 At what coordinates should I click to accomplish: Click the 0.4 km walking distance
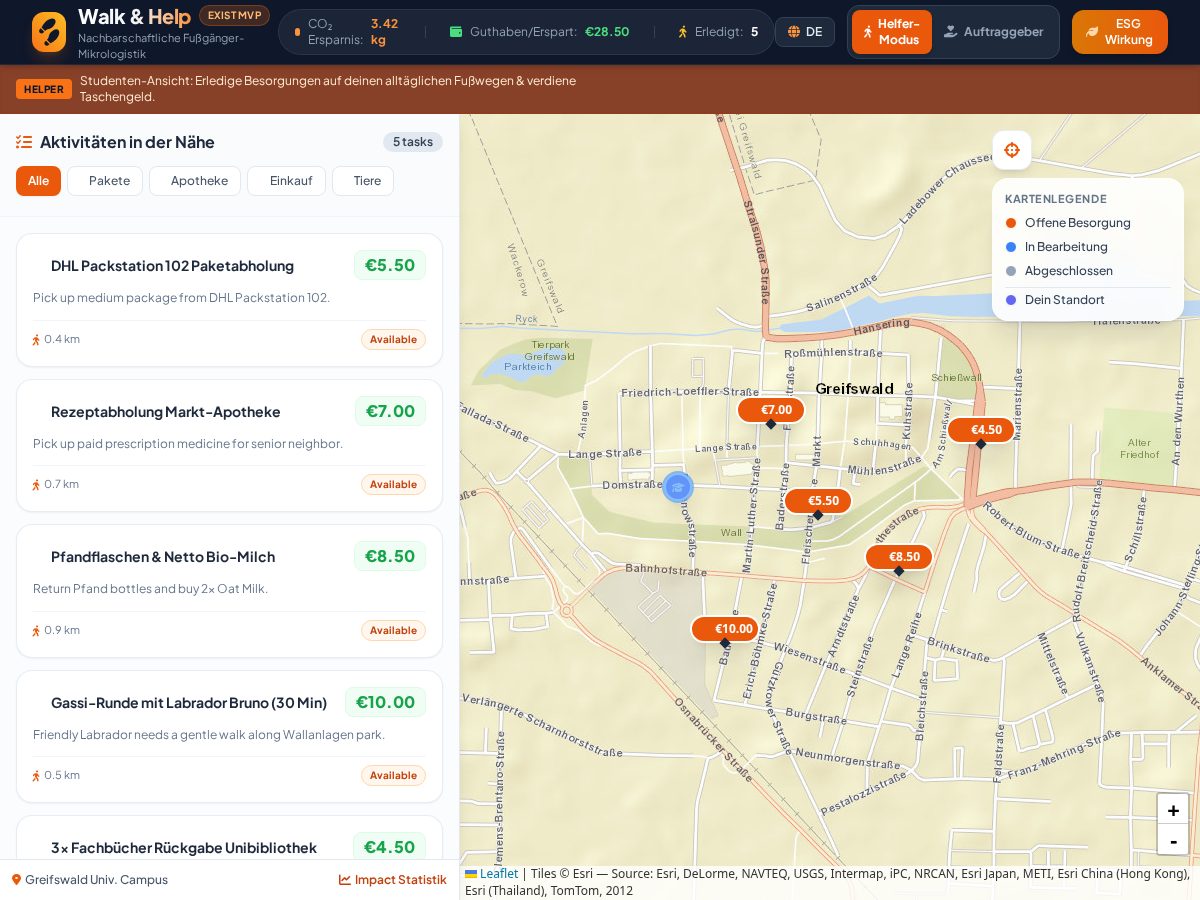[56, 339]
